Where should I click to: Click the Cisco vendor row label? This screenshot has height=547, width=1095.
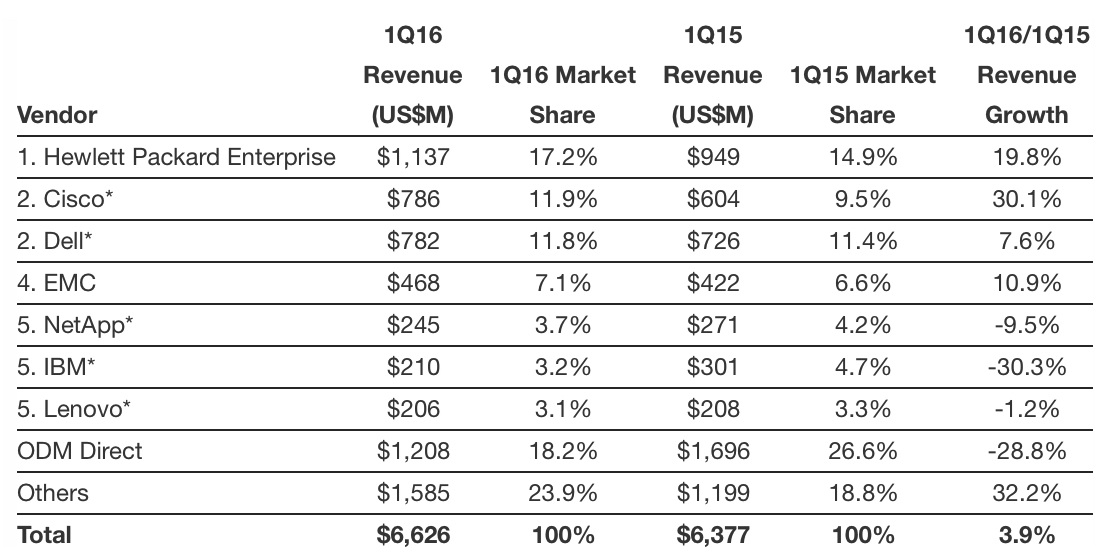pyautogui.click(x=66, y=199)
